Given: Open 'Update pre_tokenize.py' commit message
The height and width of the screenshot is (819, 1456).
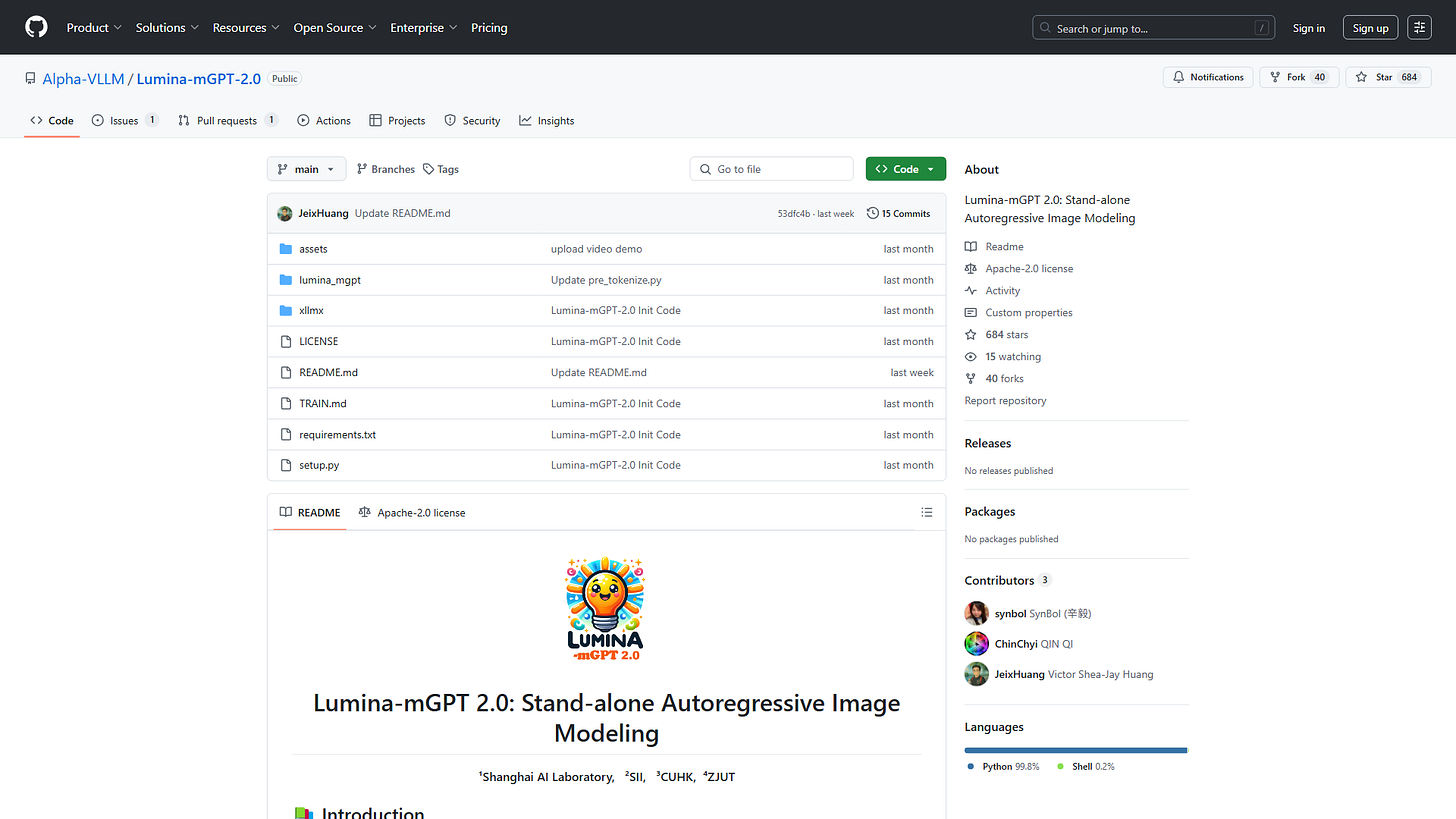Looking at the screenshot, I should click(606, 280).
